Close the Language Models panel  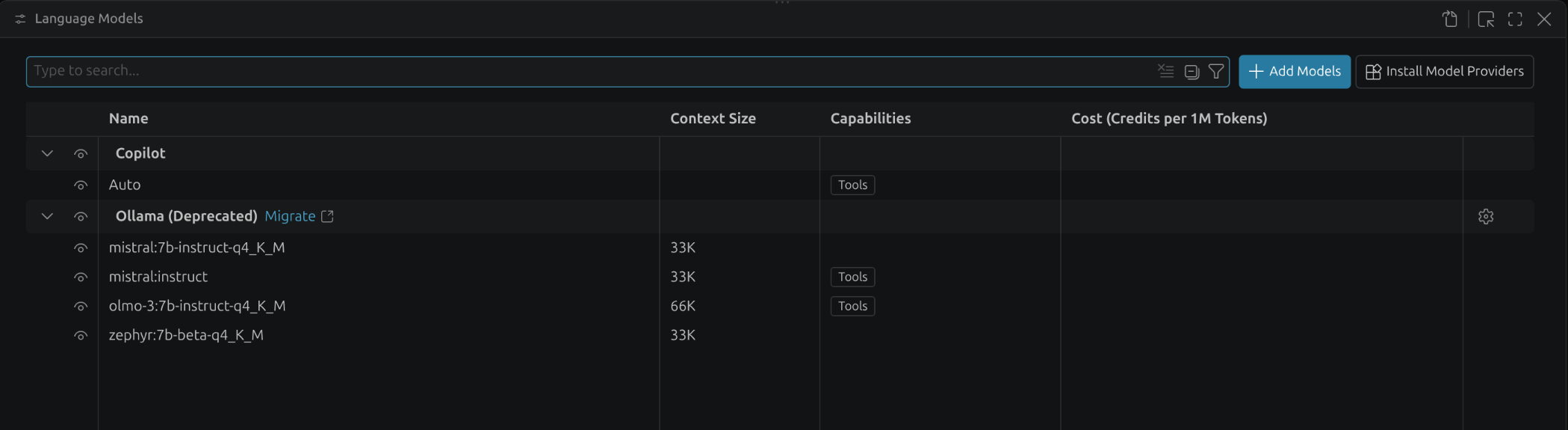click(x=1544, y=19)
